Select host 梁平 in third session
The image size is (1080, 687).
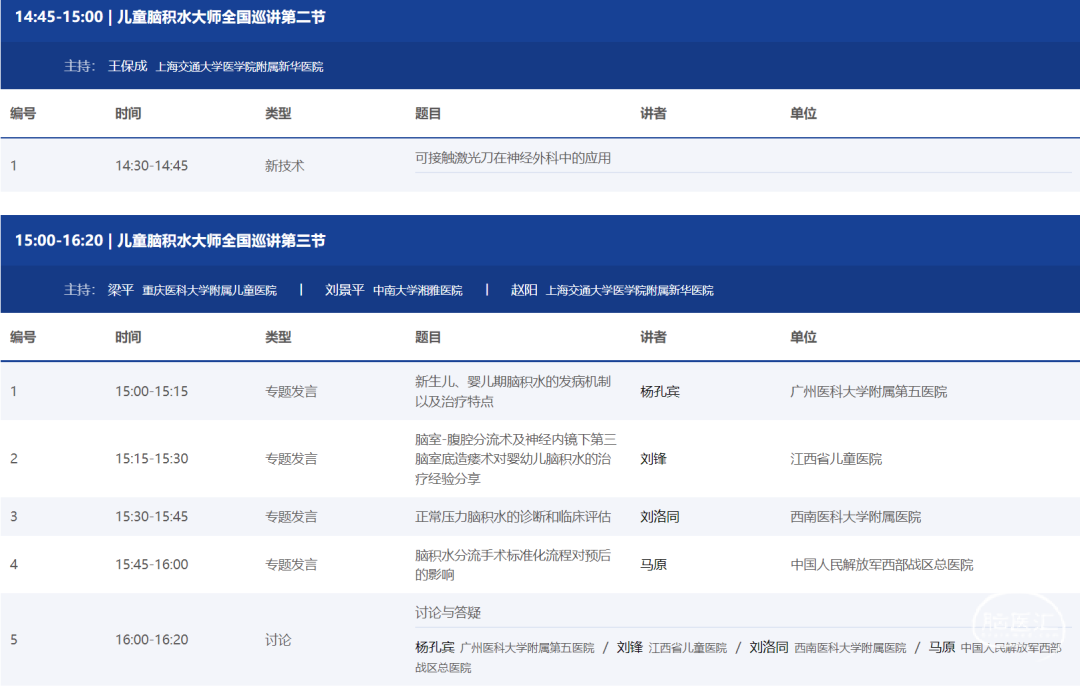pyautogui.click(x=120, y=290)
